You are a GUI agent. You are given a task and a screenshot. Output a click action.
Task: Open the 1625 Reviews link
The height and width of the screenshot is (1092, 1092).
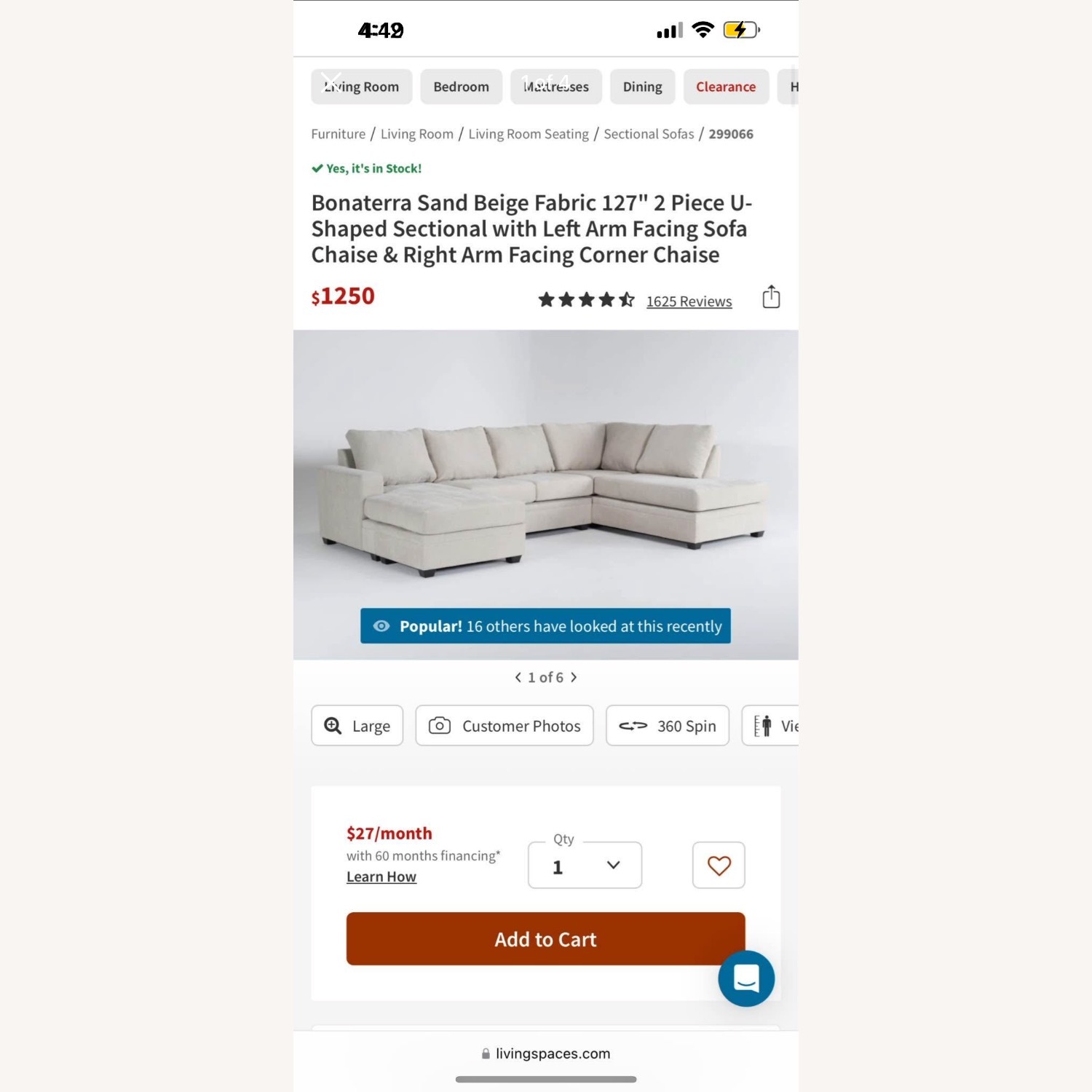click(x=689, y=301)
